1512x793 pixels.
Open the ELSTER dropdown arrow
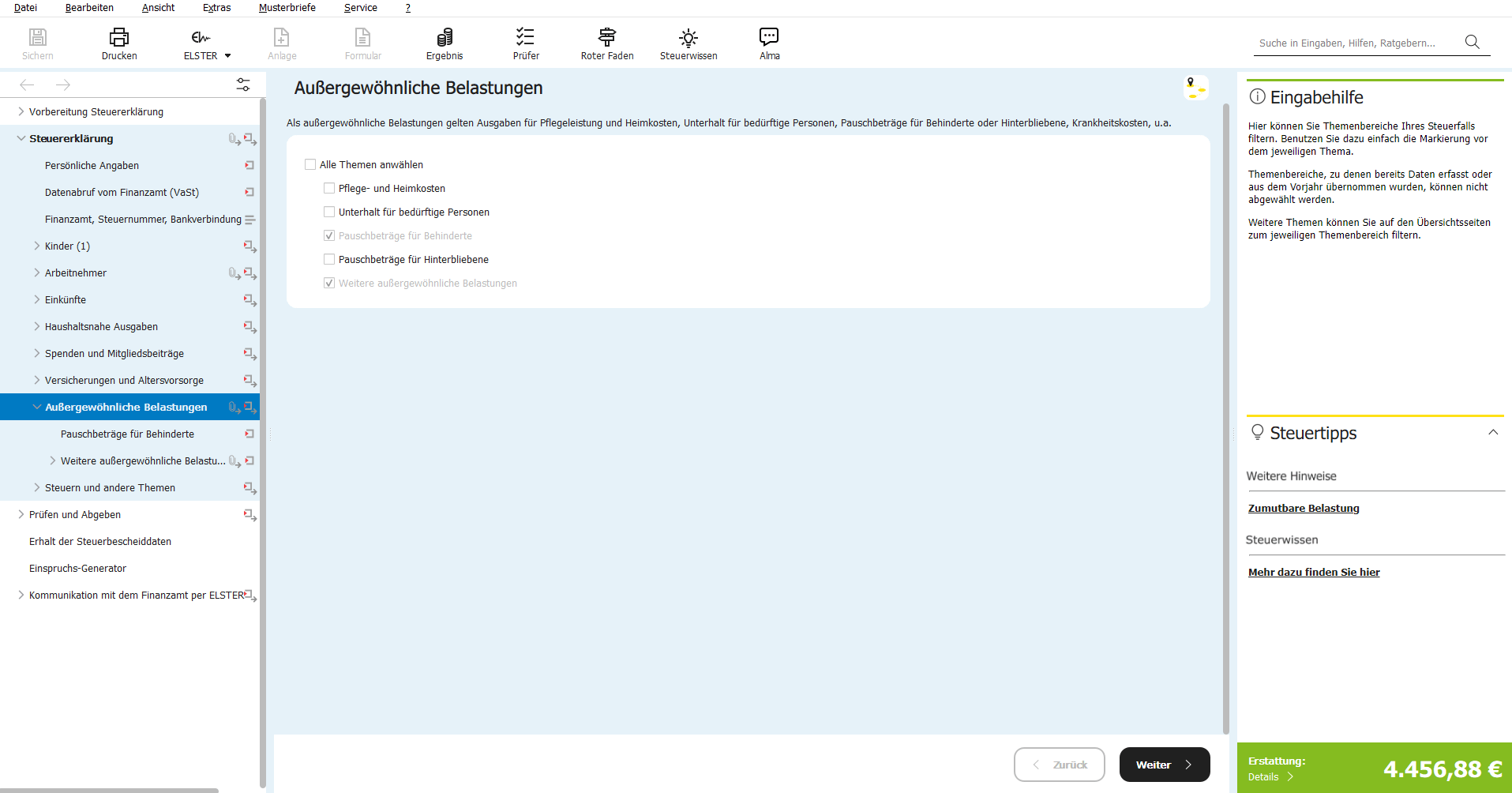[228, 56]
